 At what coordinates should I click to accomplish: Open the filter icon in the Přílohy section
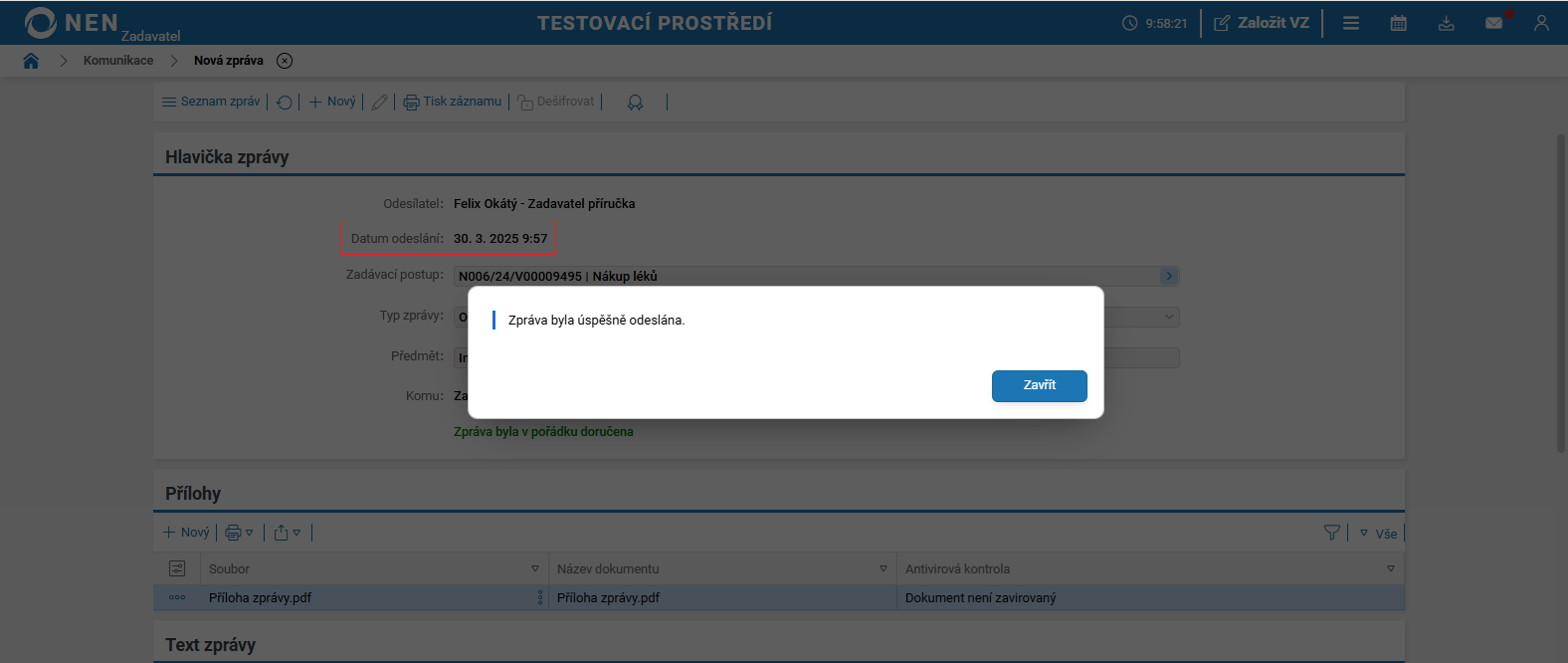pyautogui.click(x=1331, y=533)
